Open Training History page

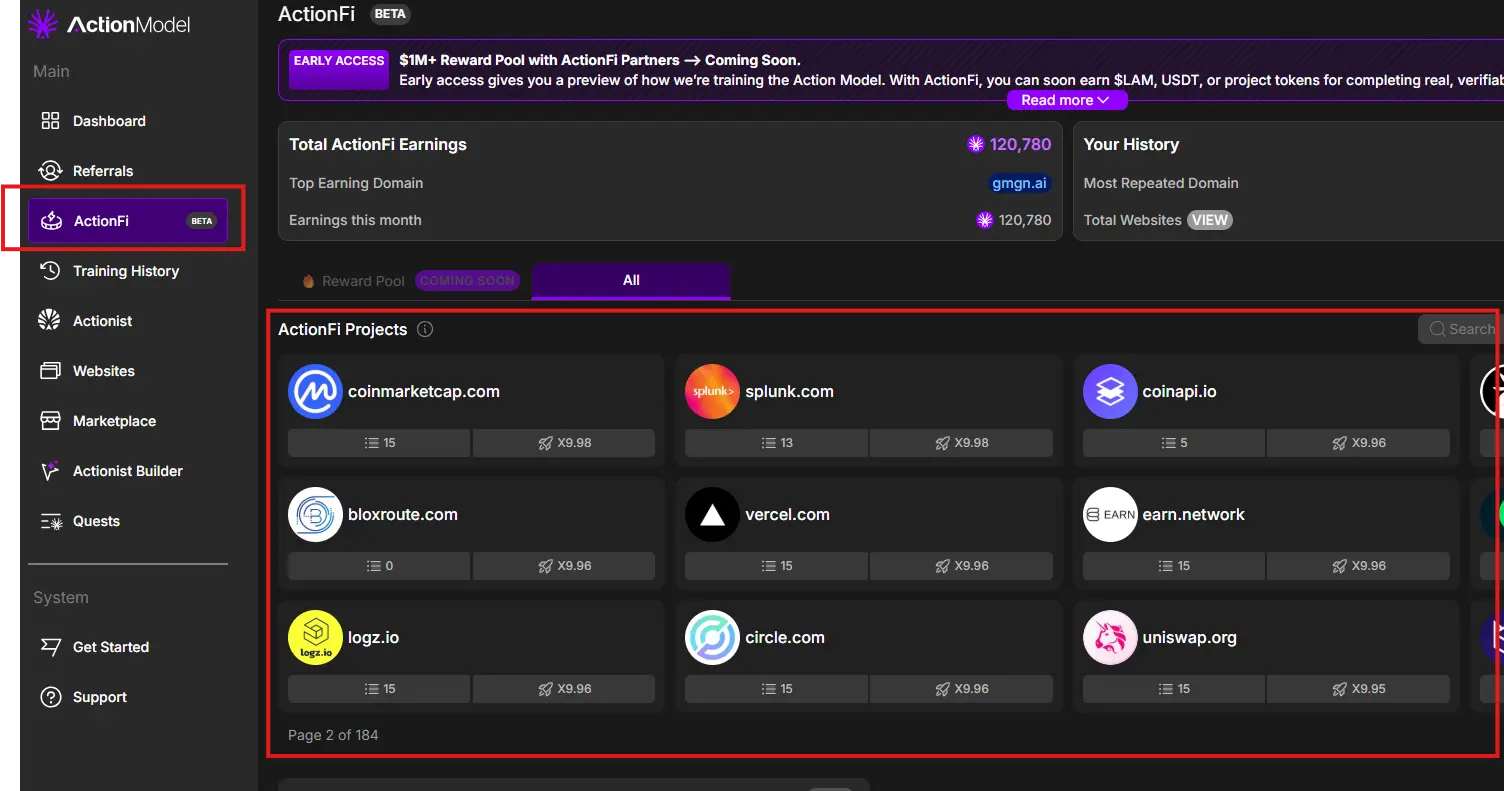128,271
